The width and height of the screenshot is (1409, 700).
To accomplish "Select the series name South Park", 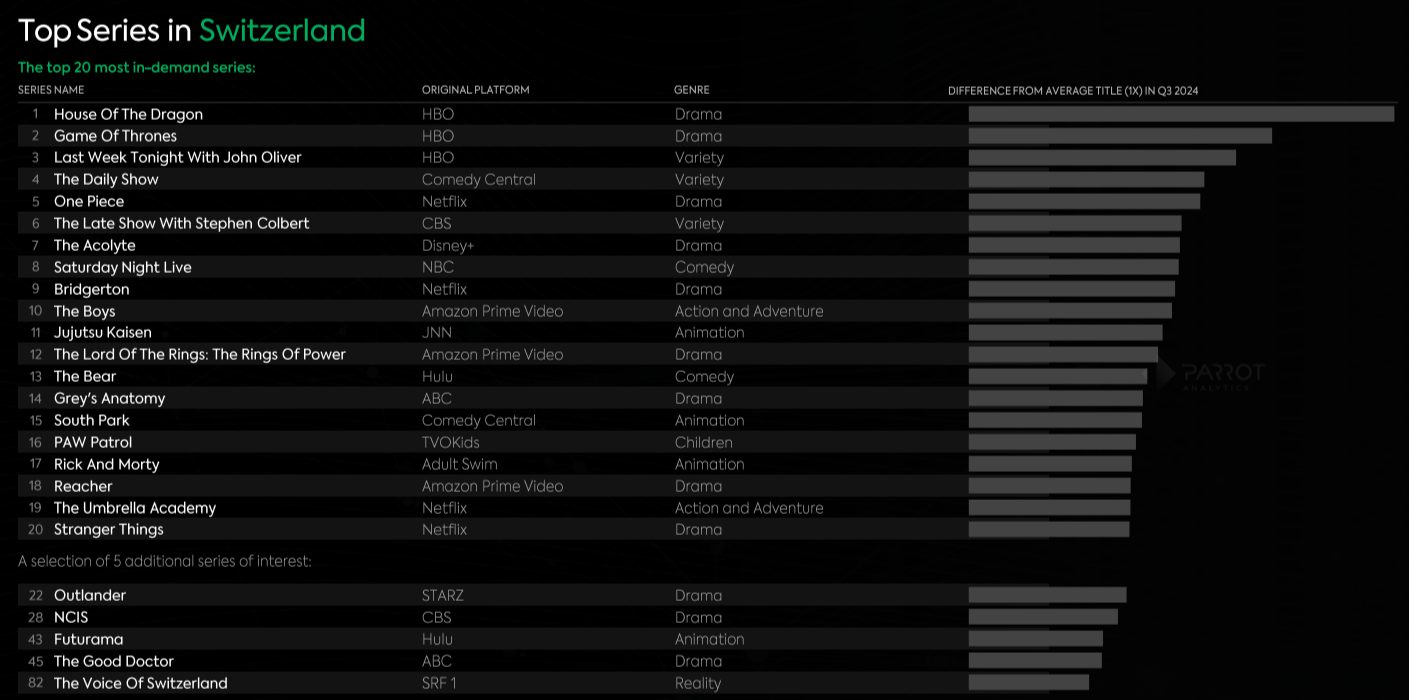I will pyautogui.click(x=92, y=420).
